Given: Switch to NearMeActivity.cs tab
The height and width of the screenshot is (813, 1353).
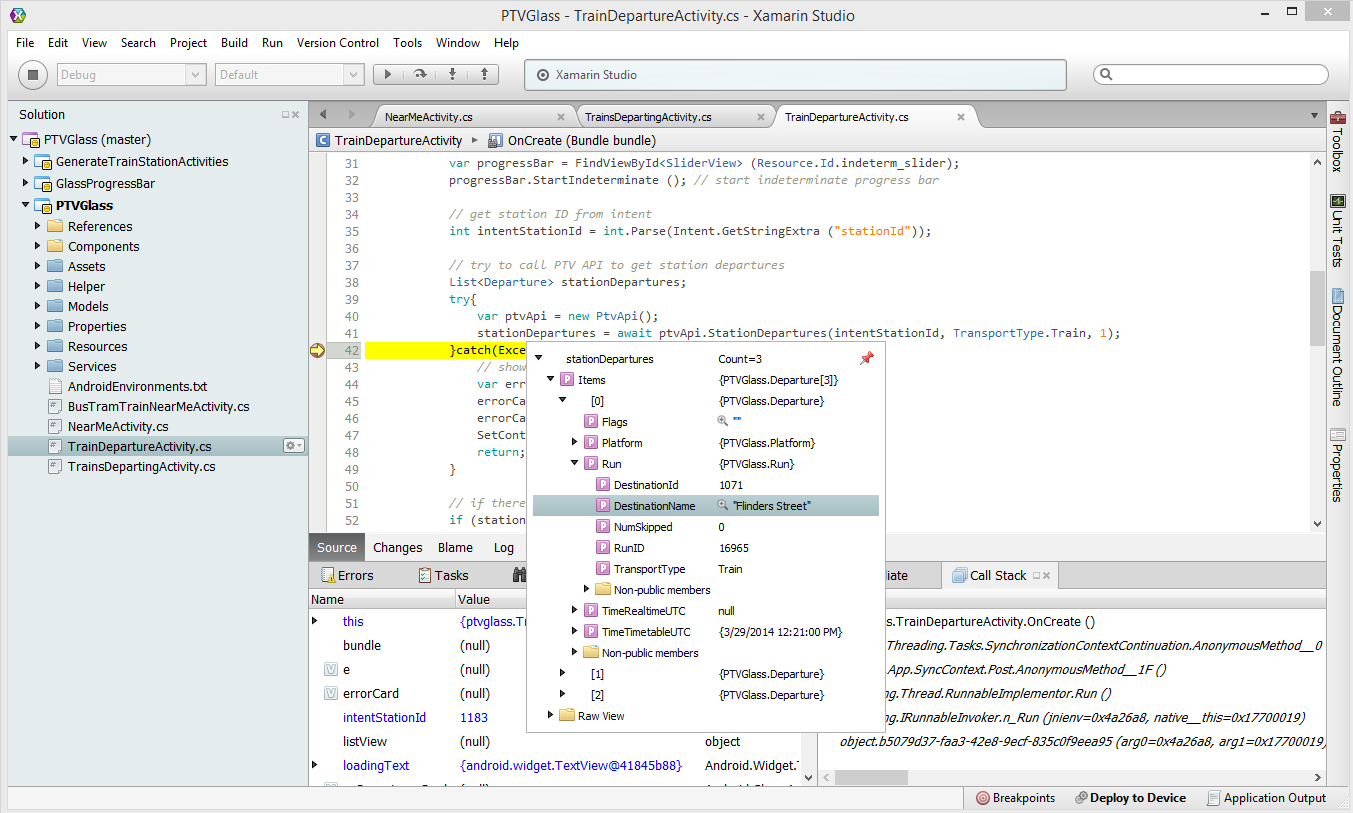Looking at the screenshot, I should coord(429,117).
